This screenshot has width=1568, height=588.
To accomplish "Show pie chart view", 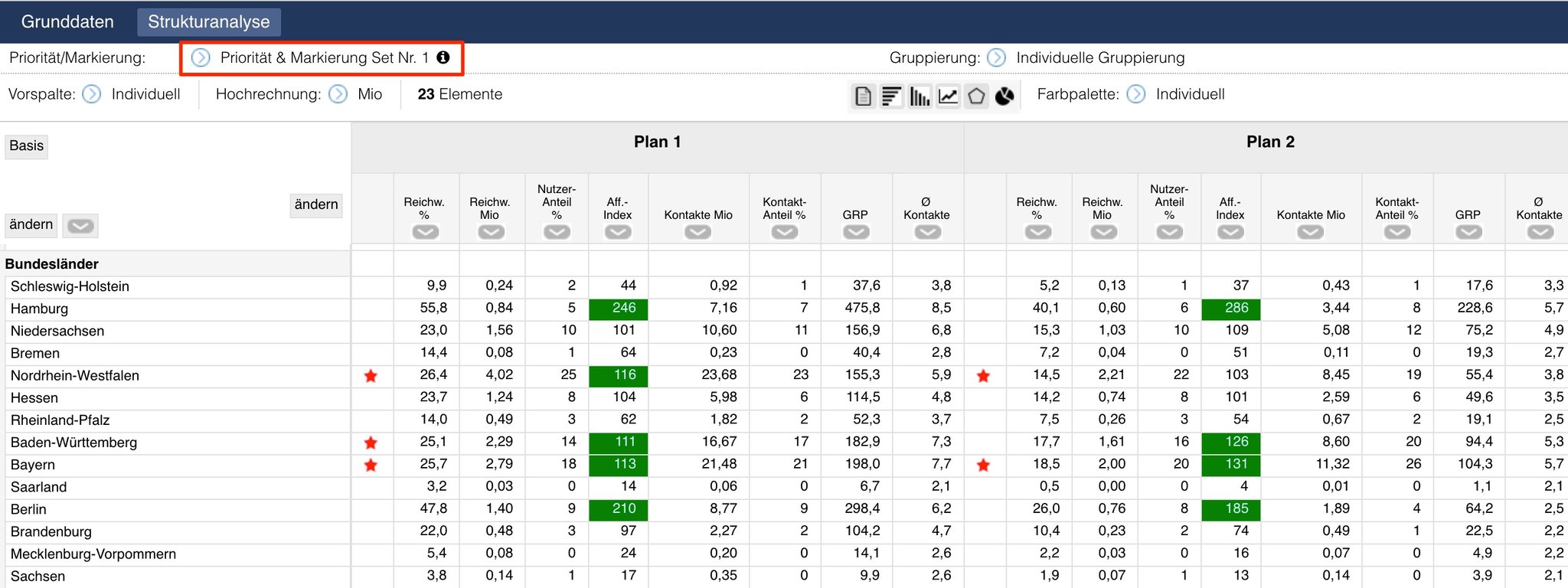I will 1004,96.
